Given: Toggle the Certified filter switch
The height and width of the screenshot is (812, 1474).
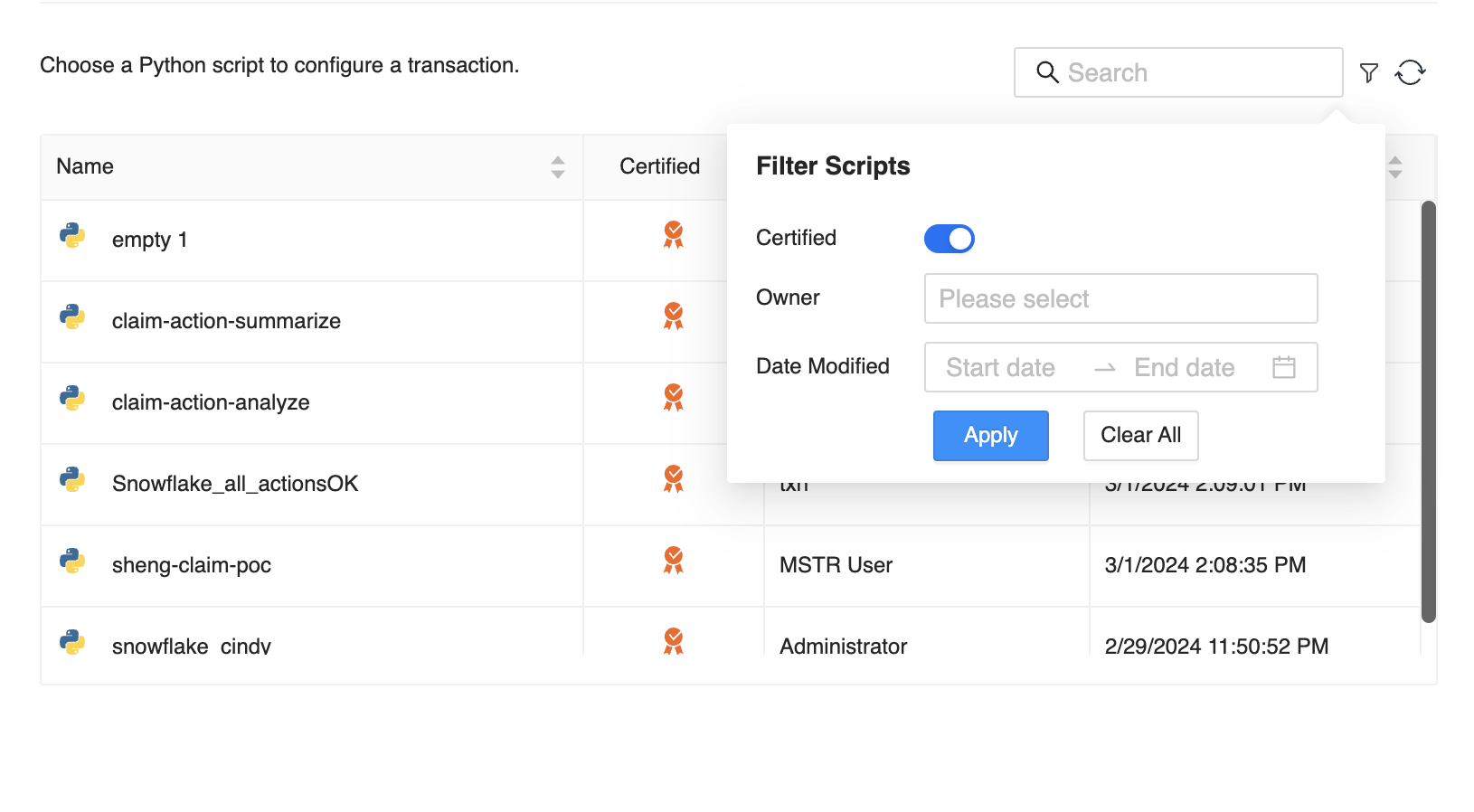Looking at the screenshot, I should (949, 239).
